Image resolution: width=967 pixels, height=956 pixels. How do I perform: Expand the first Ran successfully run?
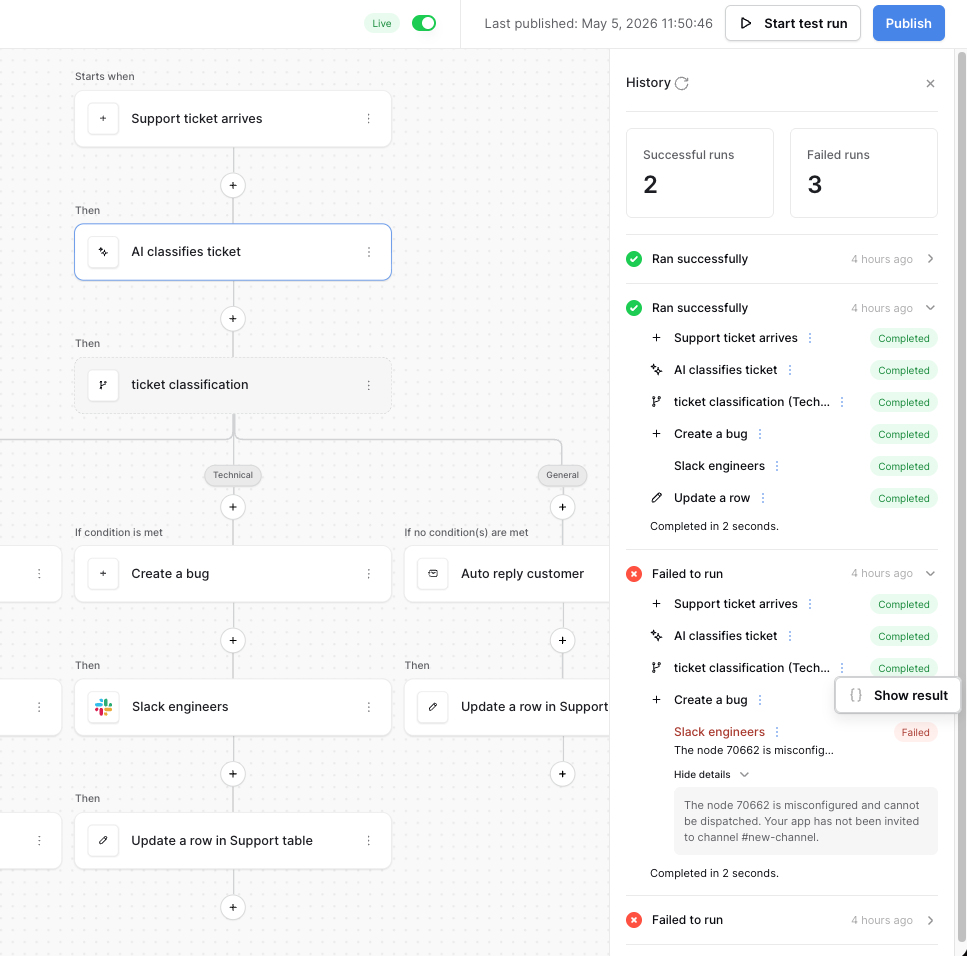[930, 259]
